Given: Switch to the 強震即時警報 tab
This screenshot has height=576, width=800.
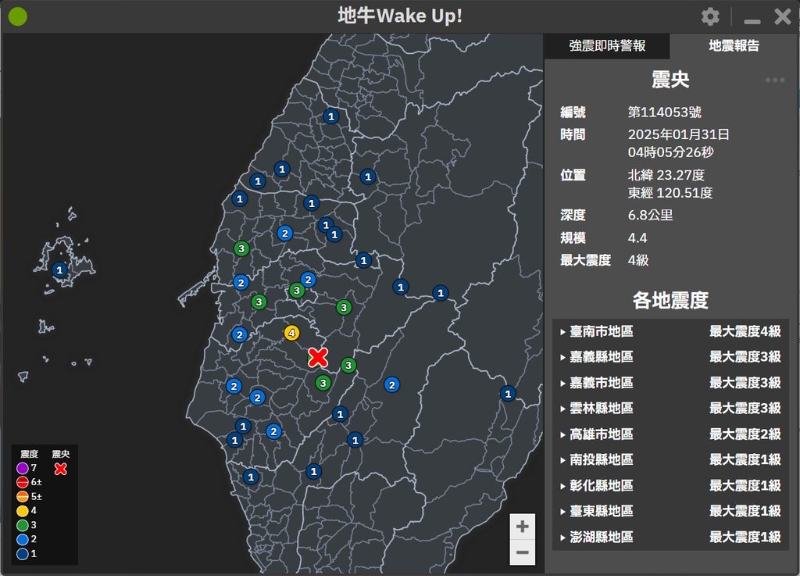Looking at the screenshot, I should click(607, 46).
